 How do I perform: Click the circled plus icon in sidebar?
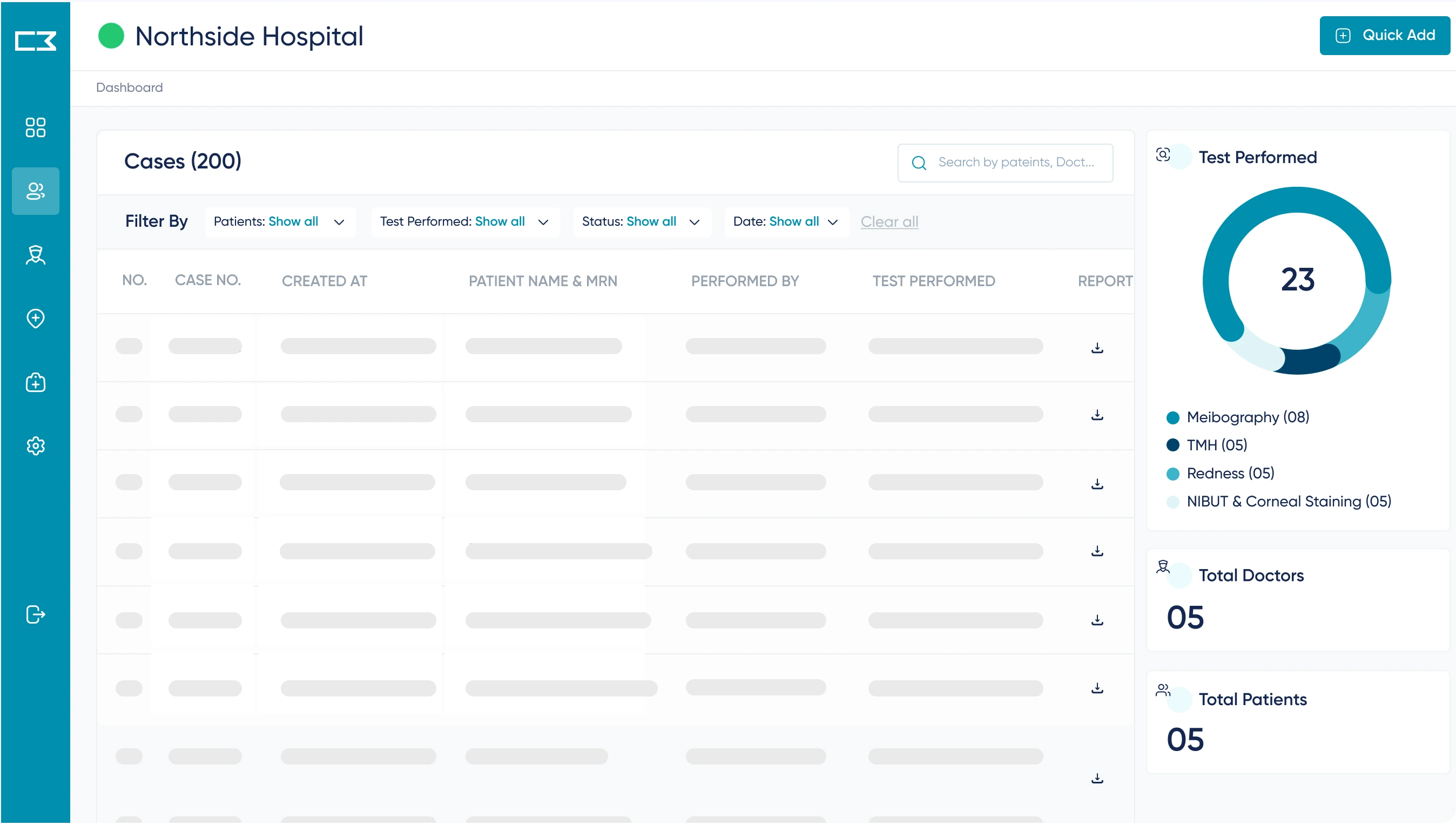35,319
